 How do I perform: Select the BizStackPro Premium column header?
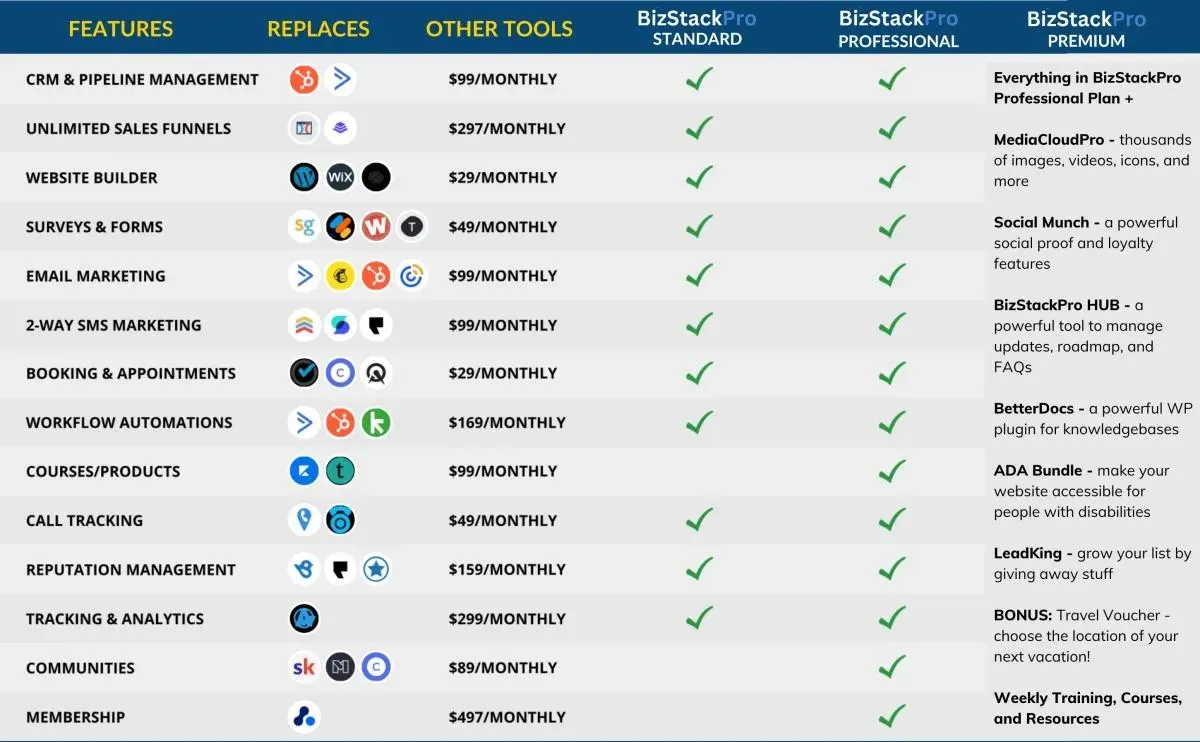pyautogui.click(x=1087, y=30)
